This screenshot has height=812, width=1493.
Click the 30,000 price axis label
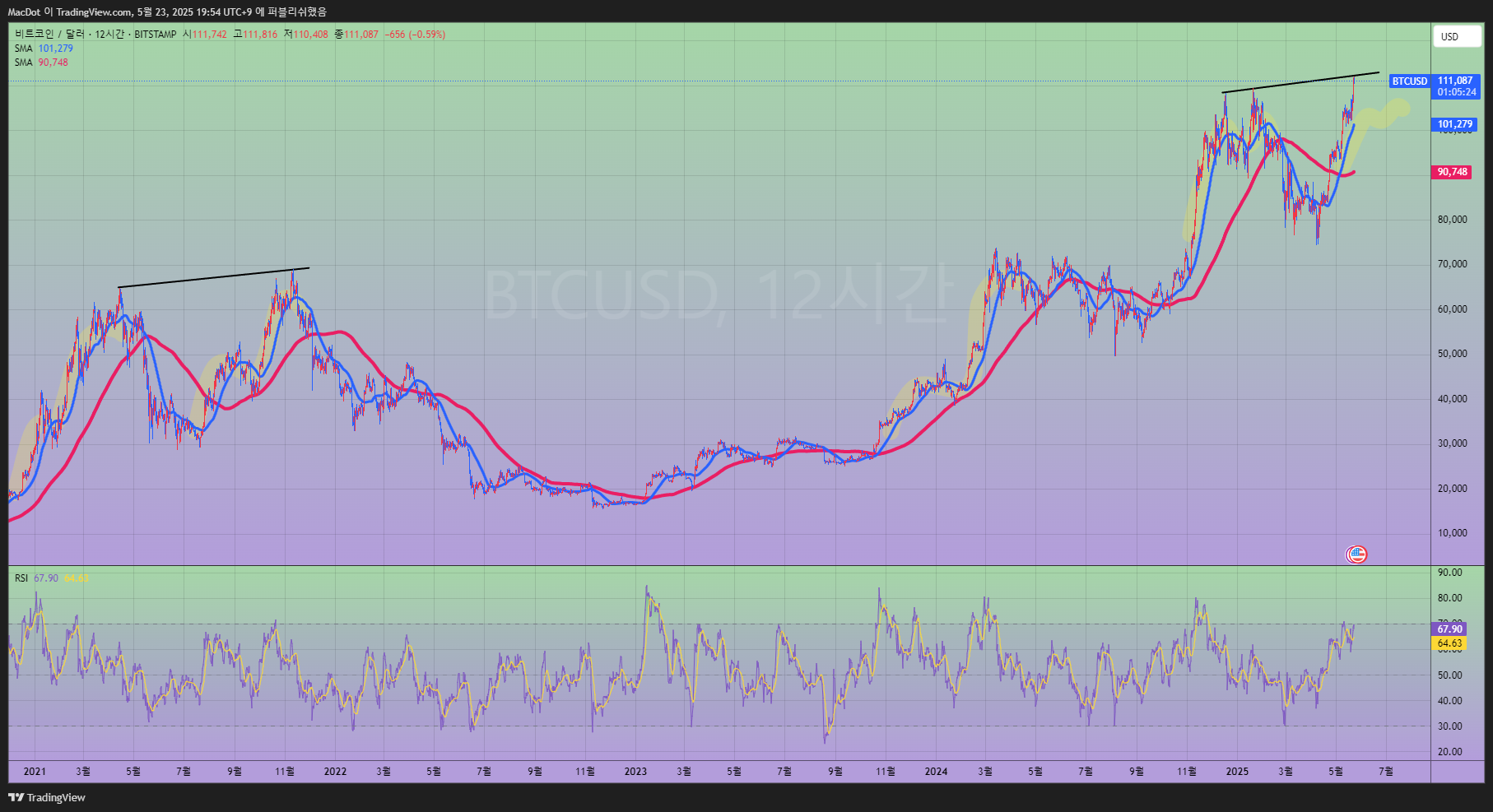(1453, 443)
